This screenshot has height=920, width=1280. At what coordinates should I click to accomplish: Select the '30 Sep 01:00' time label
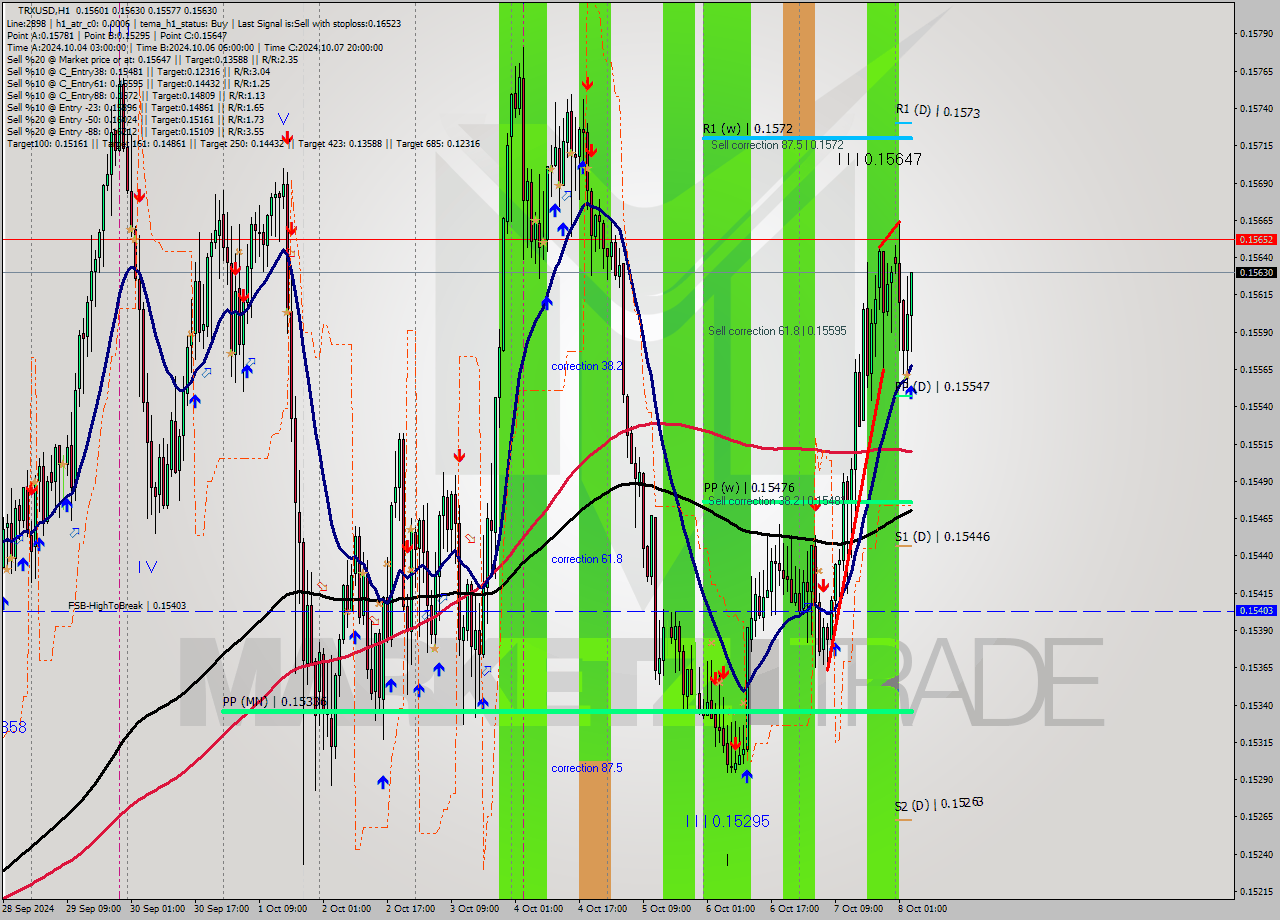click(156, 909)
